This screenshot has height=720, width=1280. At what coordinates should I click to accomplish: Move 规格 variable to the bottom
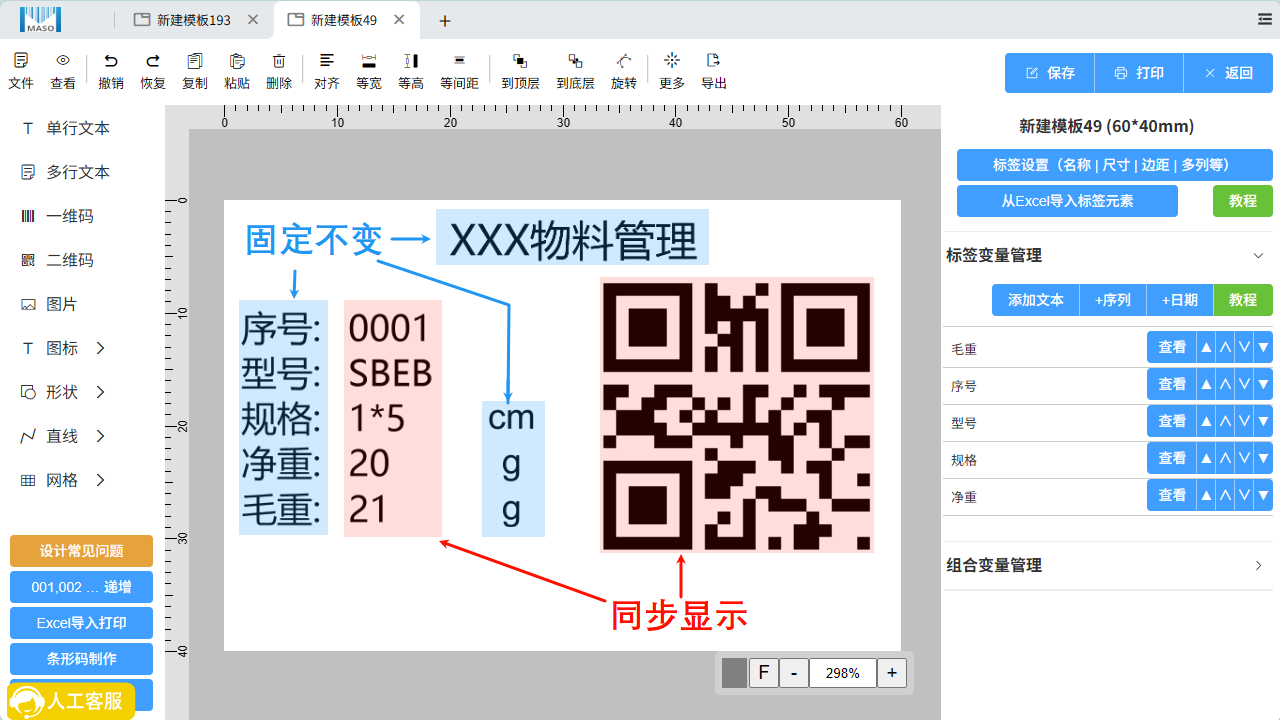(x=1263, y=459)
